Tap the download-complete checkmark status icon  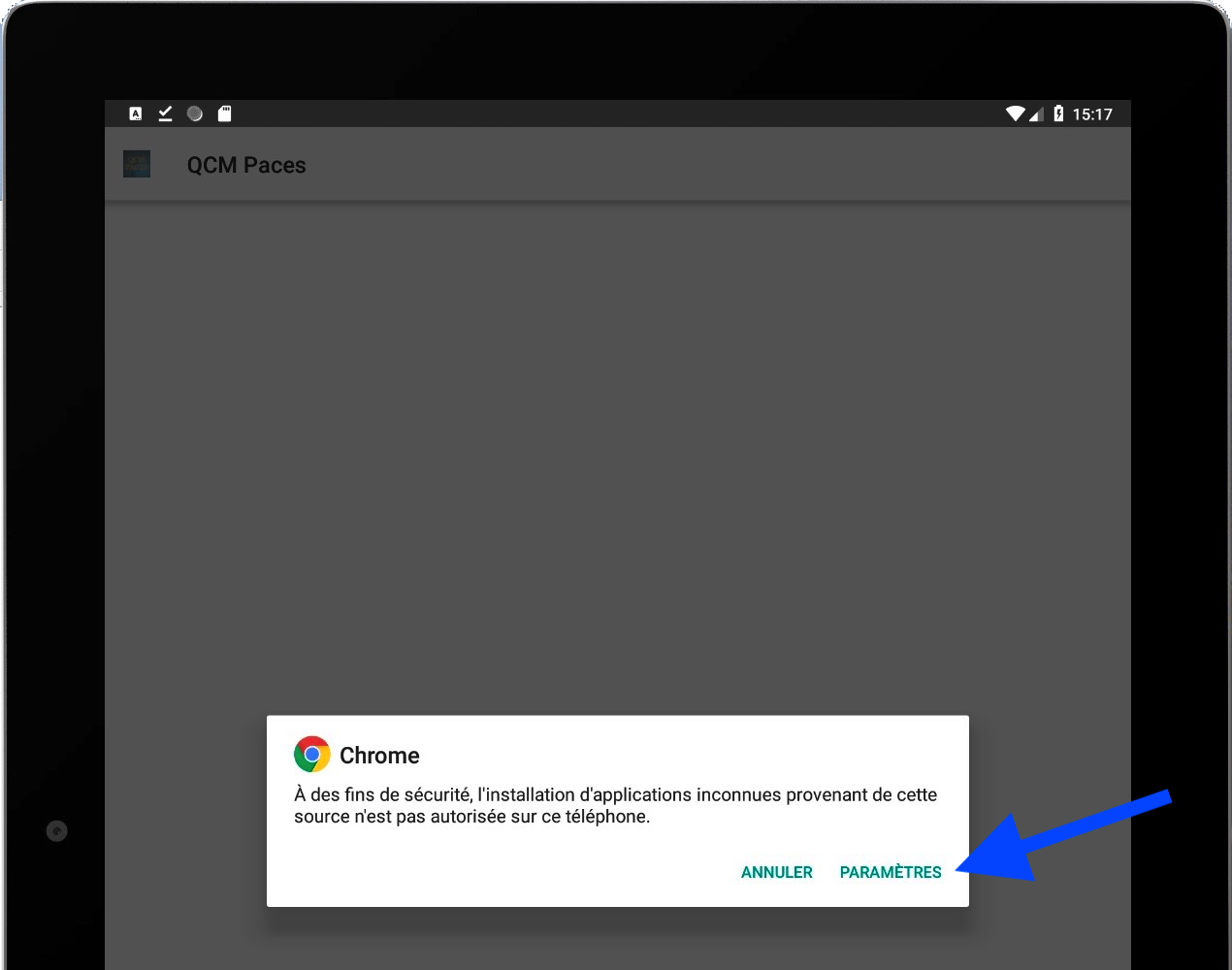tap(165, 113)
